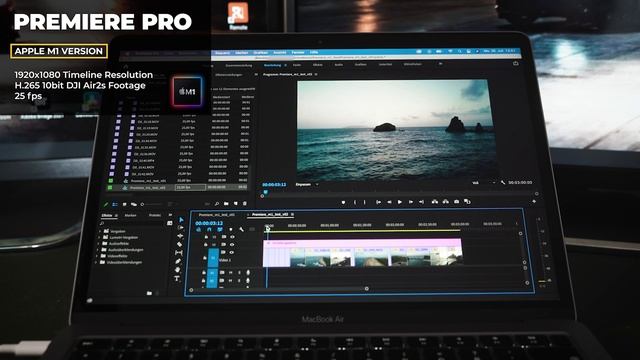Screen dimensions: 640x360
Task: Go to Out point in Program monitor
Action: (421, 202)
